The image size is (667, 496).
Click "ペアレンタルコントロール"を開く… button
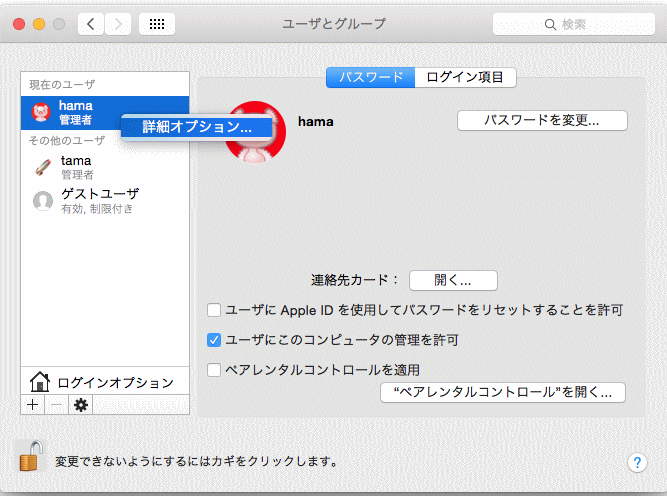tap(503, 392)
